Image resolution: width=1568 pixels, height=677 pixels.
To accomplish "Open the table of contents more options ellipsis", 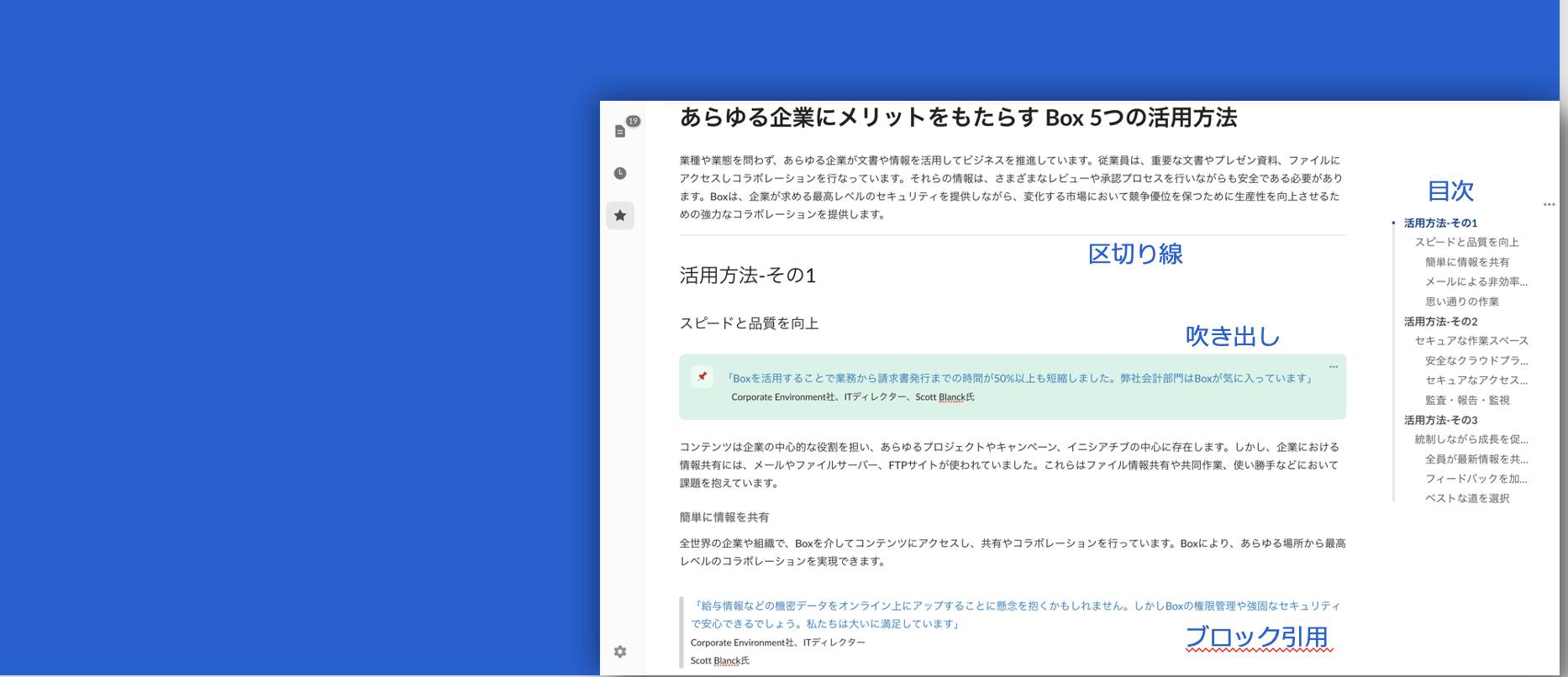I will pos(1550,204).
